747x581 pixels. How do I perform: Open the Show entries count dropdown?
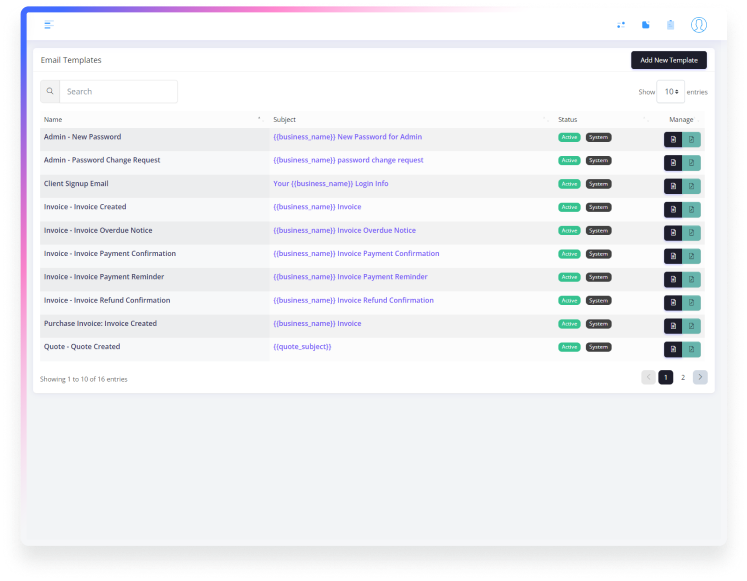pyautogui.click(x=671, y=92)
